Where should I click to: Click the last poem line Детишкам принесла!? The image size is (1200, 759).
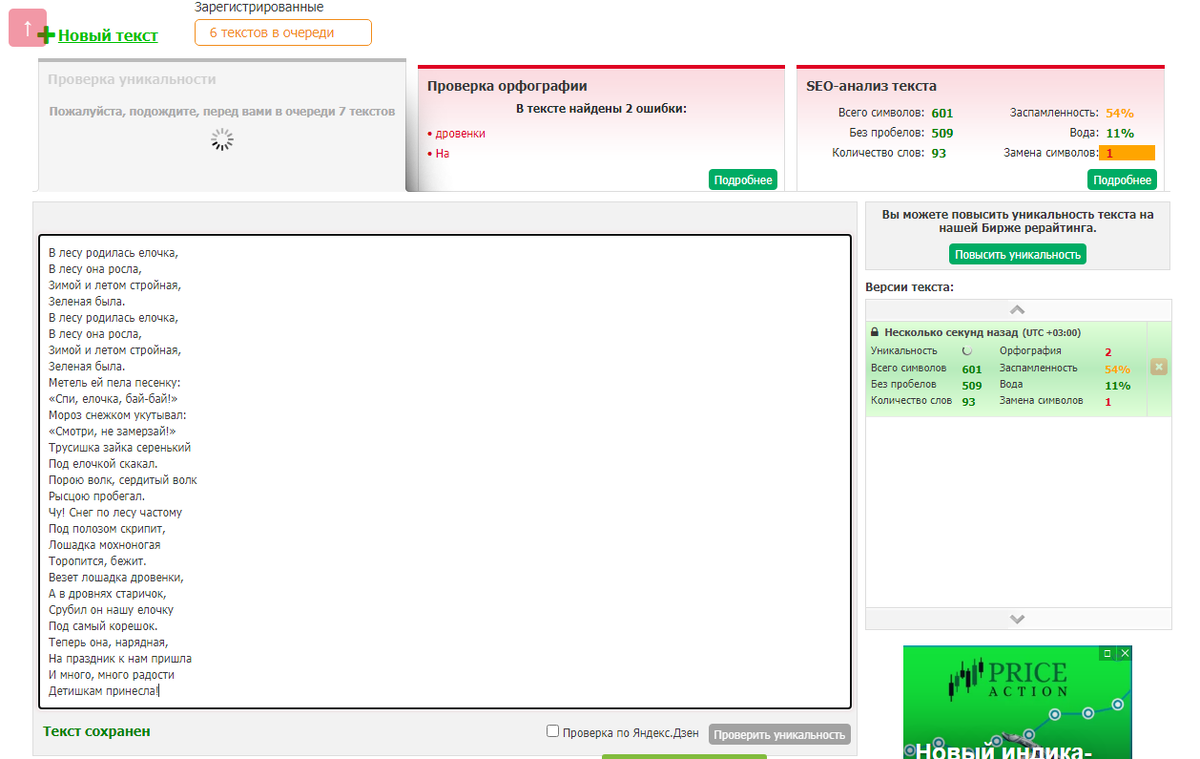coord(104,691)
